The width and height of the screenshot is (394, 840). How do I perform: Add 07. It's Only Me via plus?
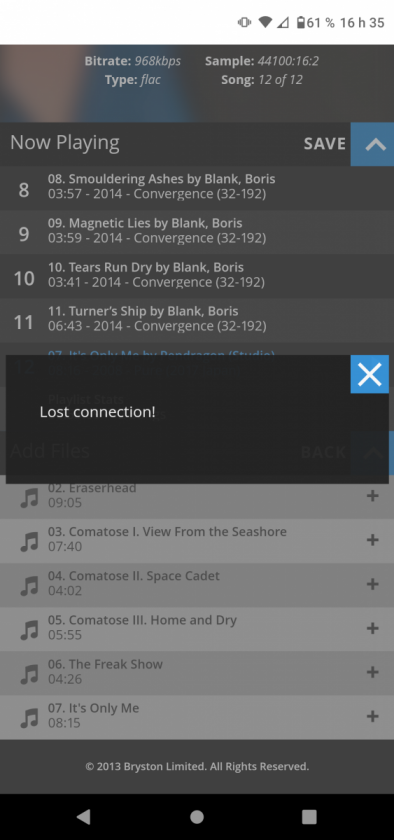[x=373, y=716]
